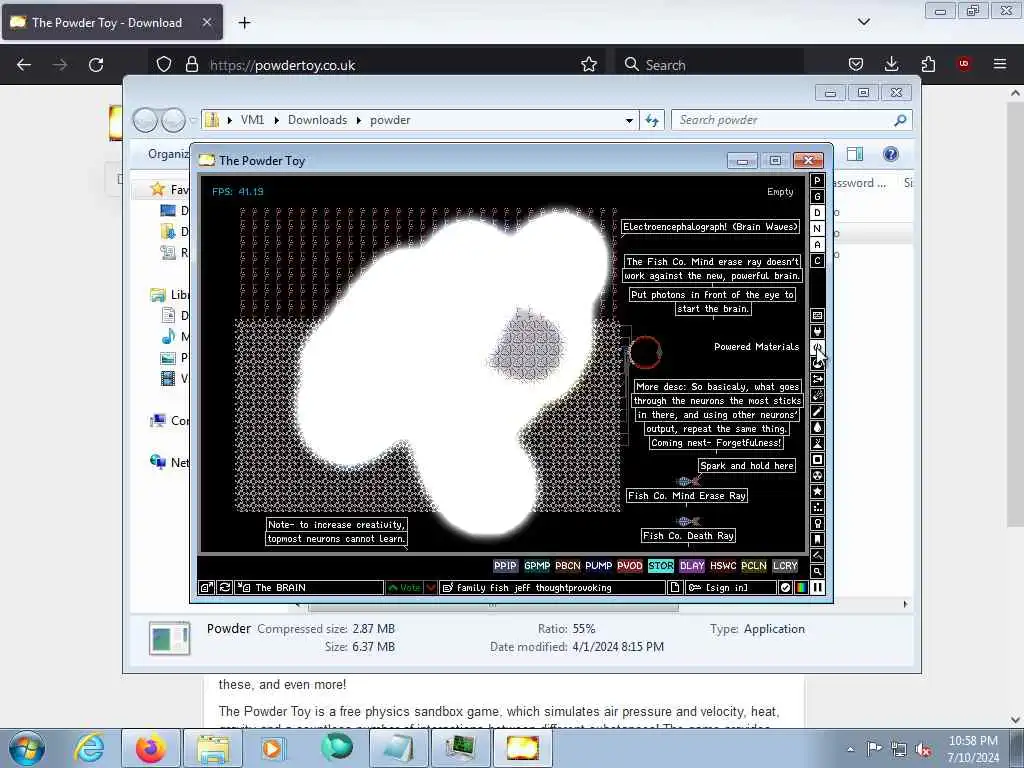Screen dimensions: 1024x768
Task: Open the Liquids droplet menu icon
Action: 817,428
